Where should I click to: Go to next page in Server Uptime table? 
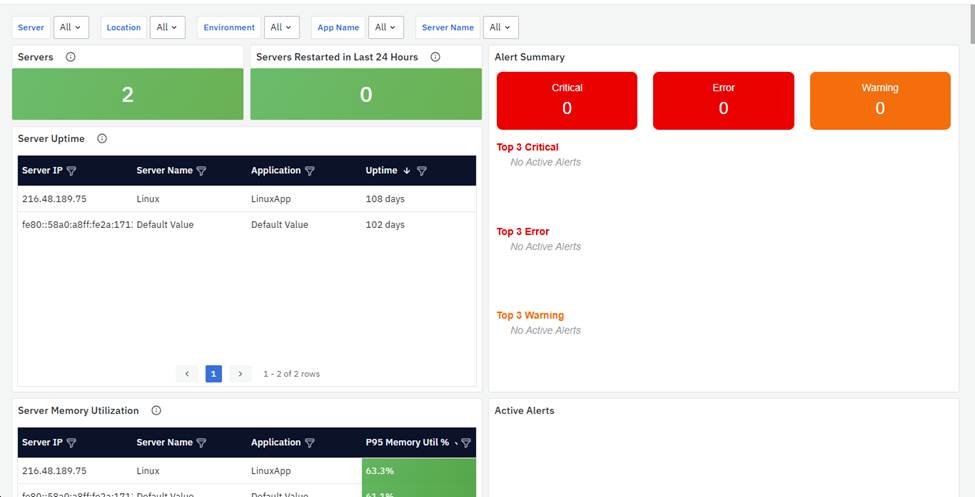pos(239,374)
